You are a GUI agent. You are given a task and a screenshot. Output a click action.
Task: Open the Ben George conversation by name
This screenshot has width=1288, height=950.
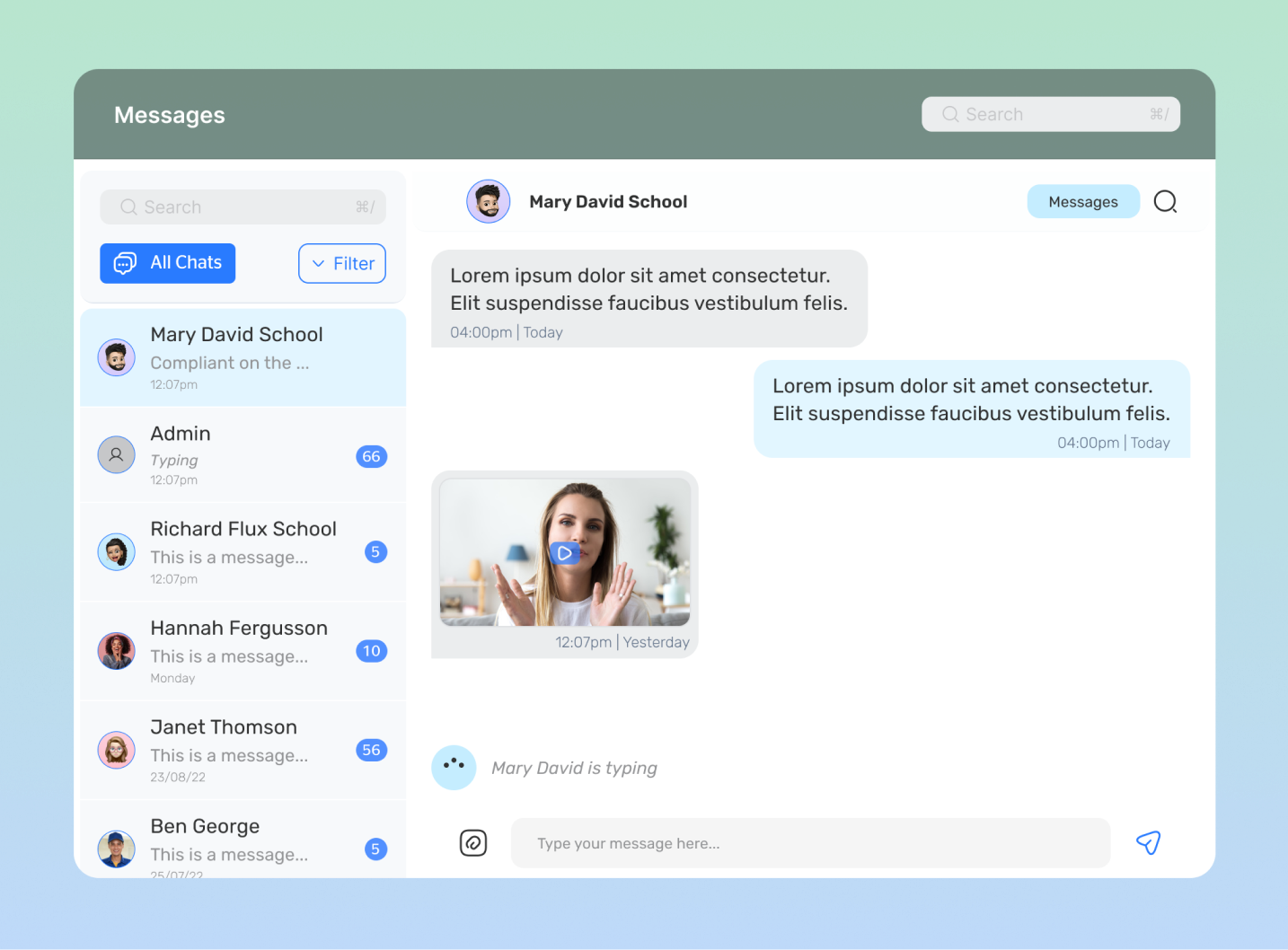coord(205,826)
